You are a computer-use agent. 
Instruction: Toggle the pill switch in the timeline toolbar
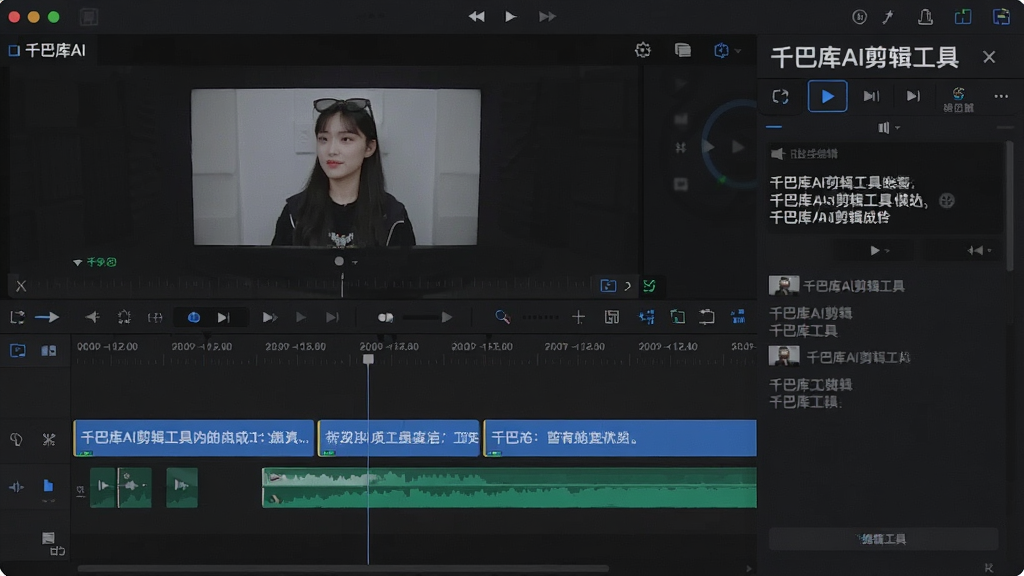tap(385, 317)
